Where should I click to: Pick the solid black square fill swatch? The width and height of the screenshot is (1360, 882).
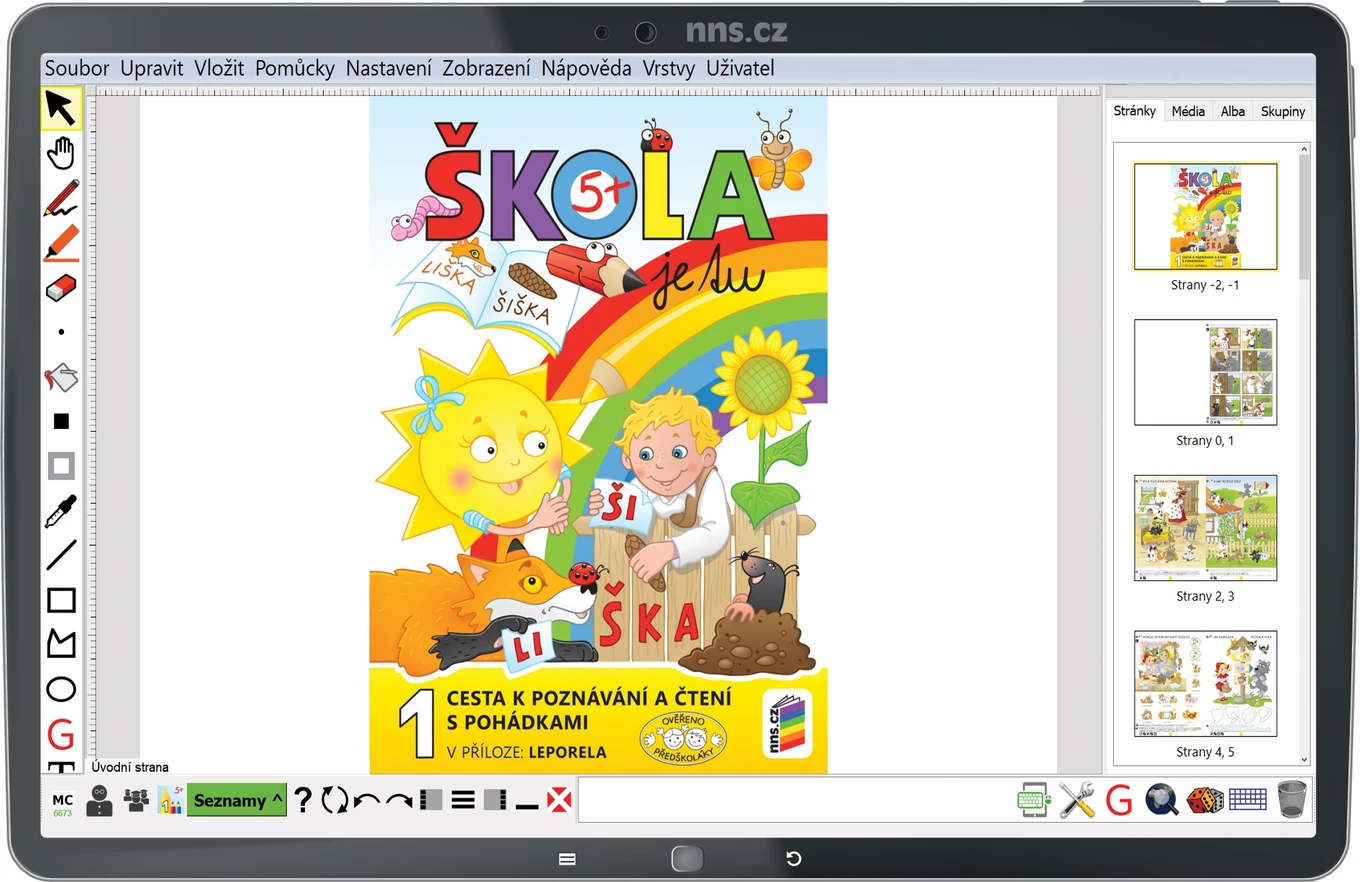(61, 421)
